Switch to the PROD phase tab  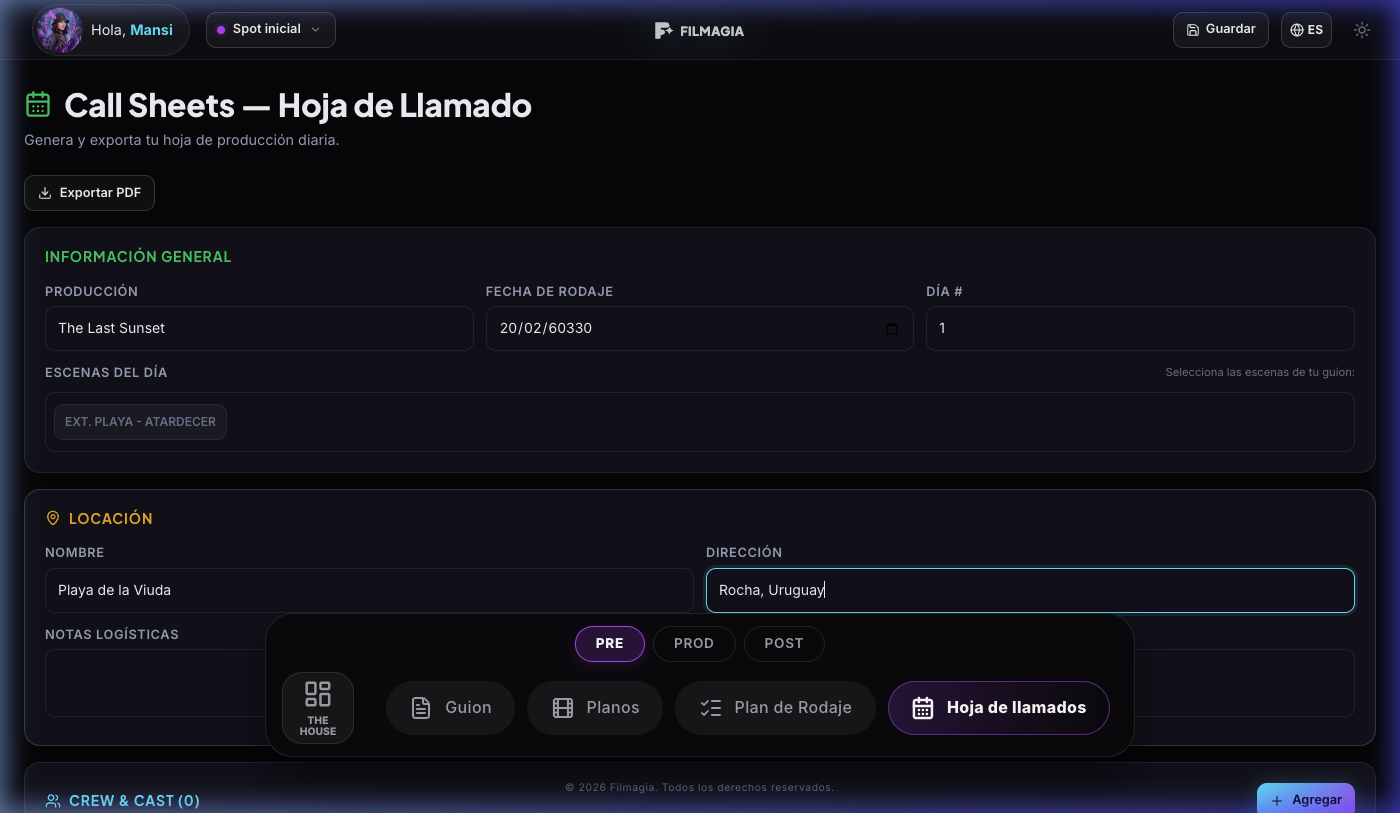694,643
